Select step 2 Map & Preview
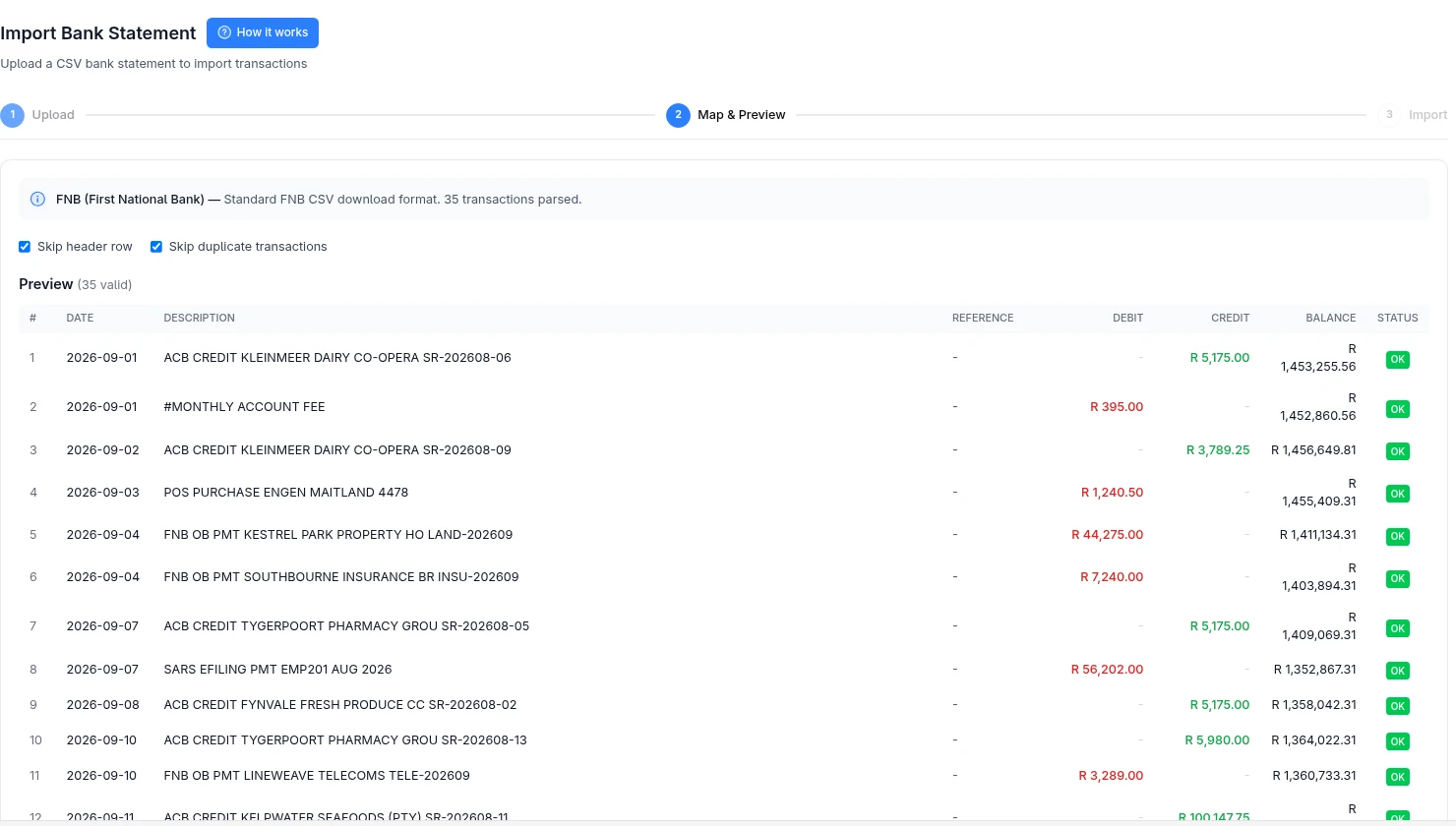Screen dimensions: 1456x826 click(x=726, y=115)
